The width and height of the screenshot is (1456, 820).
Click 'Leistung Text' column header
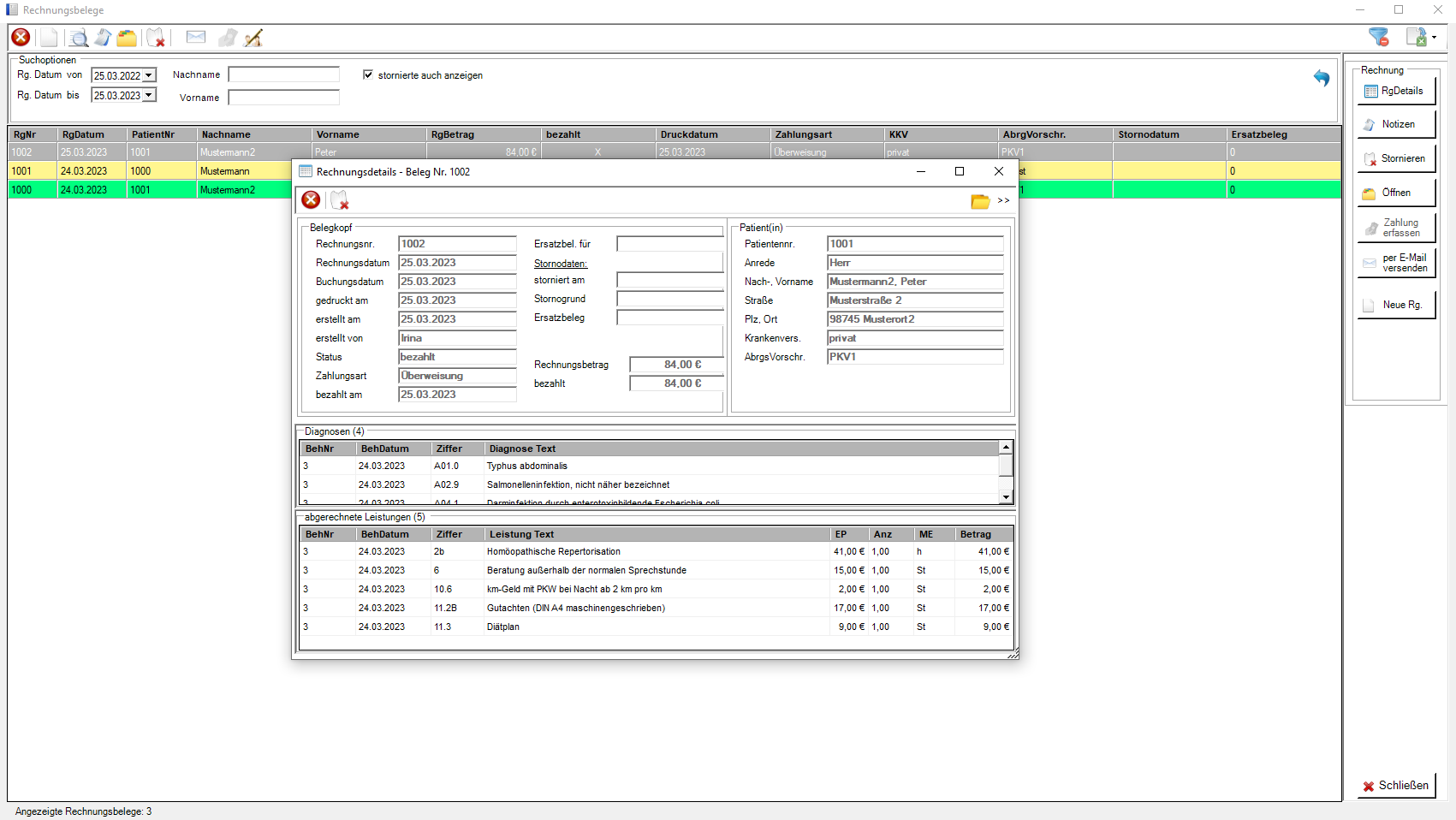(657, 534)
